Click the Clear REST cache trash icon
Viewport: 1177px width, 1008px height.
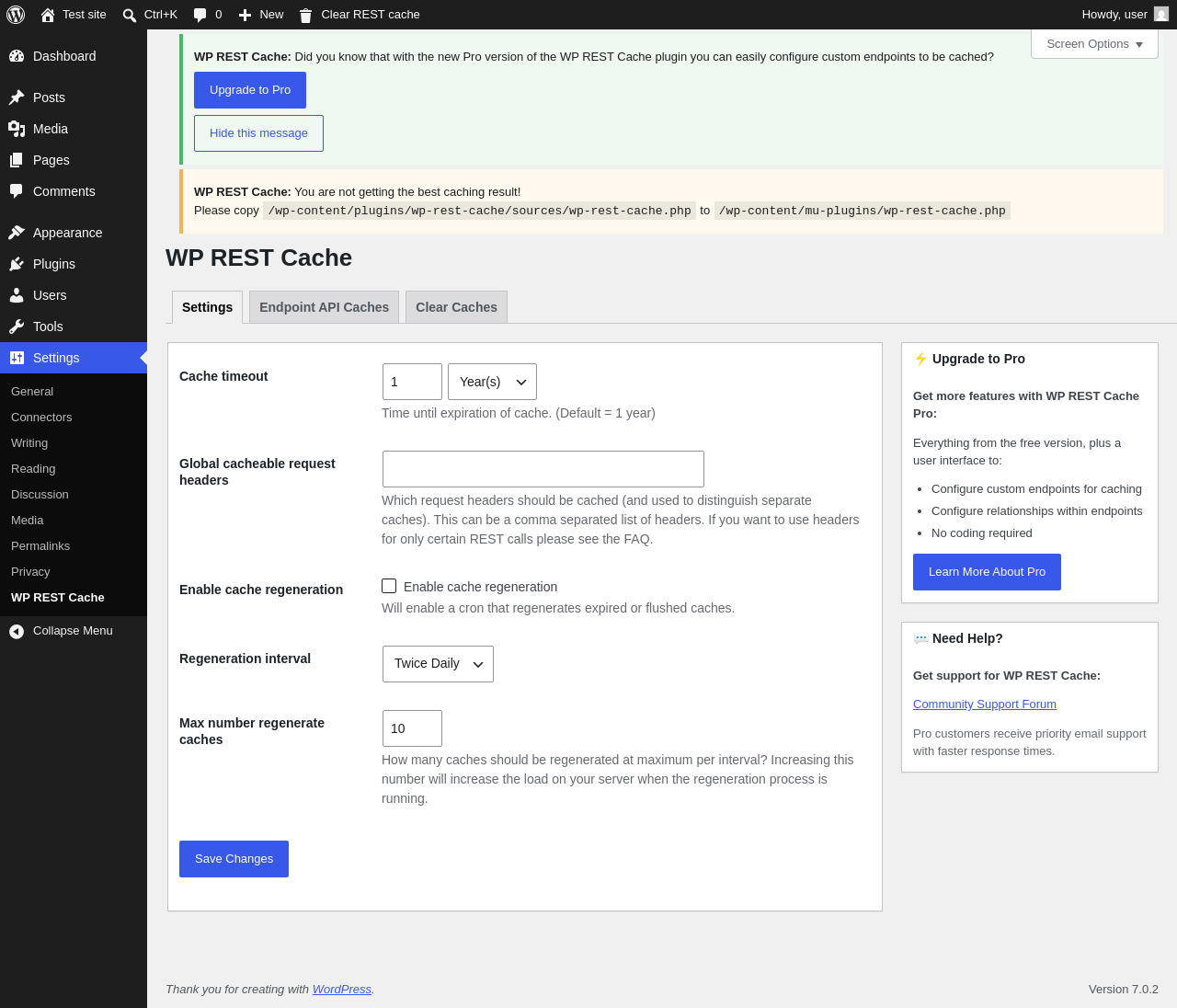(x=305, y=15)
